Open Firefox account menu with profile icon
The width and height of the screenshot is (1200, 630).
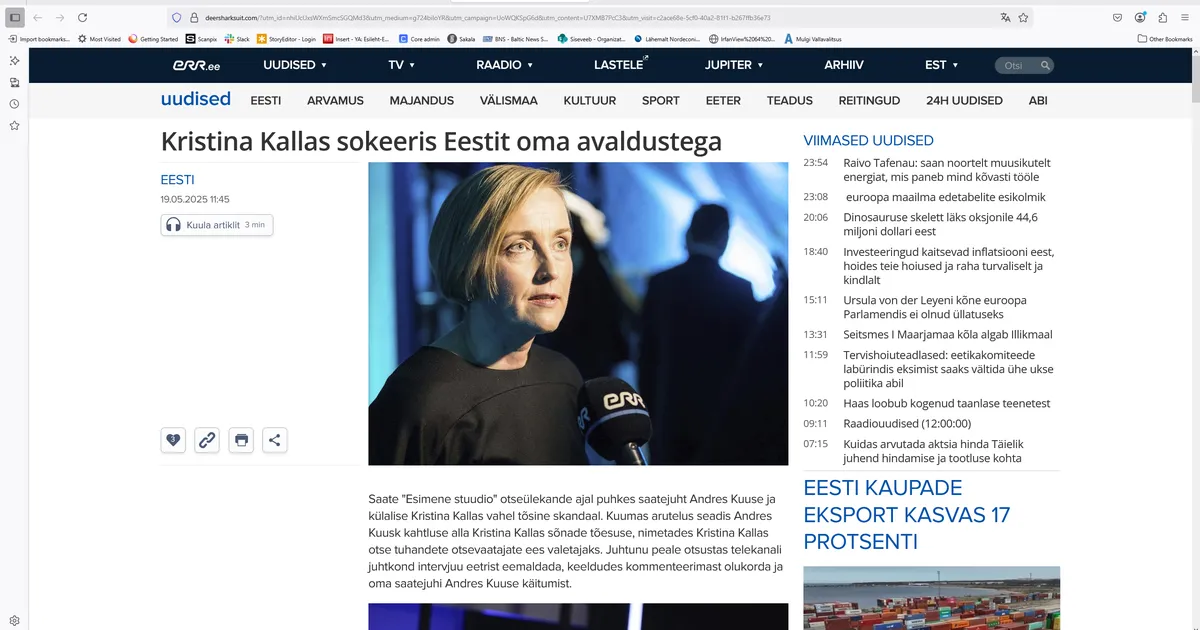tap(1138, 17)
